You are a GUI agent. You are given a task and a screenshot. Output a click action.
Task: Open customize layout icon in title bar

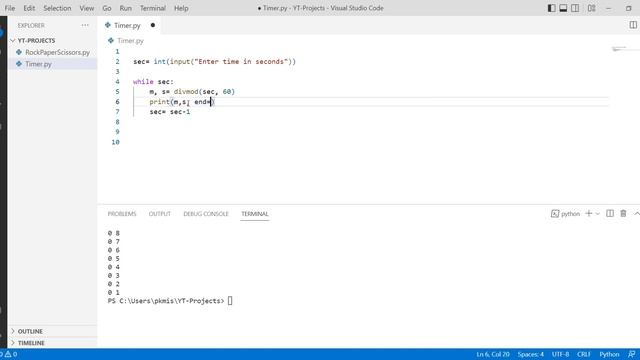(x=591, y=8)
